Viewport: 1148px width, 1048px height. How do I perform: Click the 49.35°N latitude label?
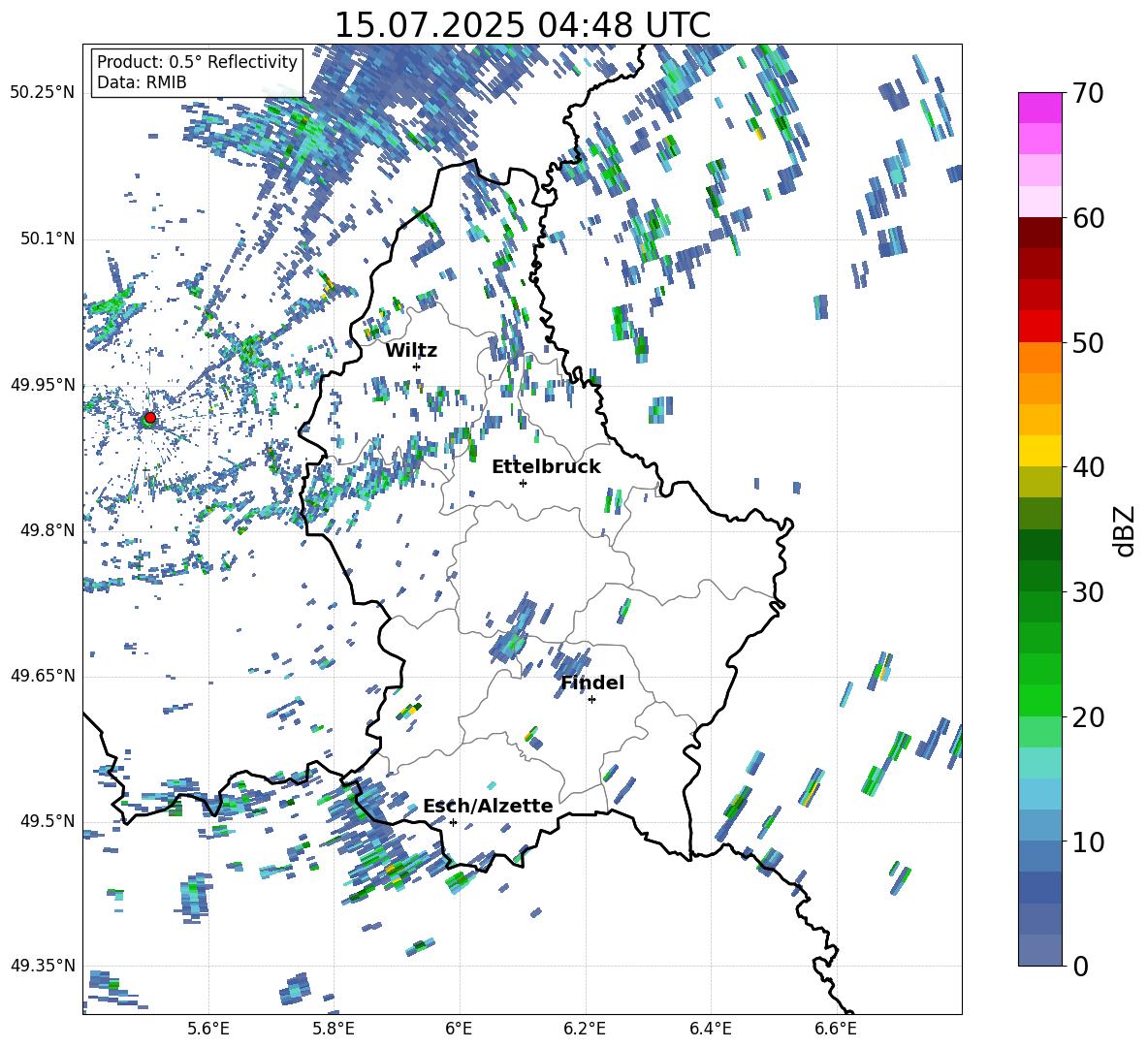(x=43, y=966)
